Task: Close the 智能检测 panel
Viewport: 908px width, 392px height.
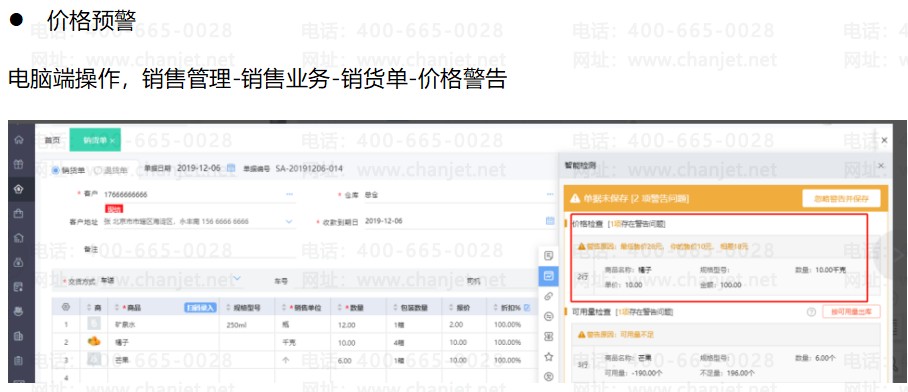Action: click(881, 166)
